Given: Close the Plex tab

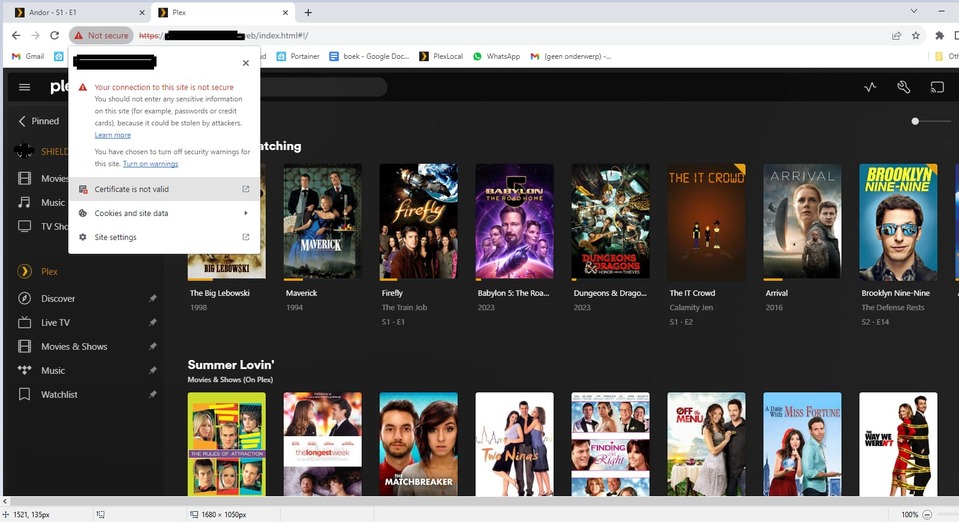Looking at the screenshot, I should coord(285,12).
